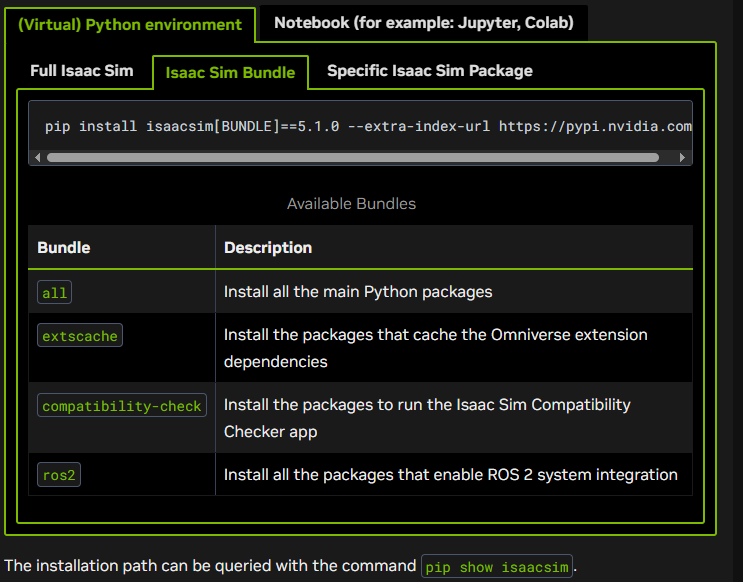Click the 'ros2' bundle code label
743x582 pixels.
click(59, 475)
